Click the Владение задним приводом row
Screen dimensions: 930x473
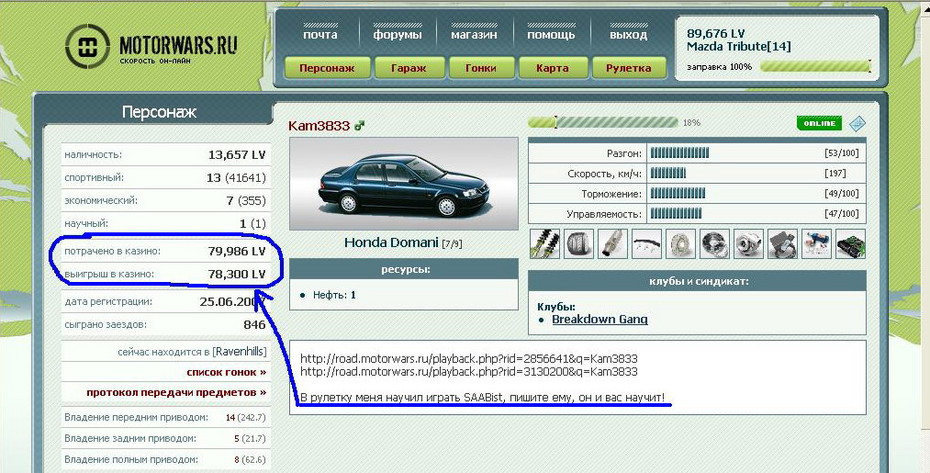(x=165, y=439)
